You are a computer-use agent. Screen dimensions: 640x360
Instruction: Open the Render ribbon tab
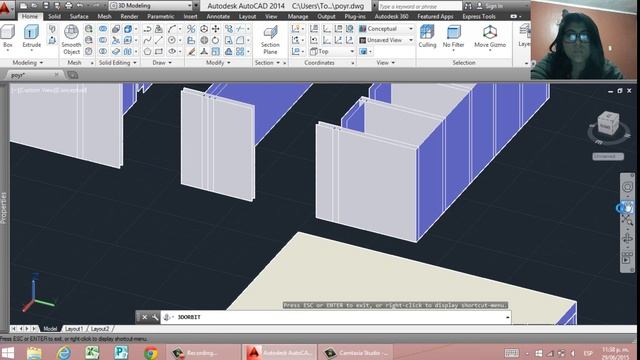pos(129,16)
